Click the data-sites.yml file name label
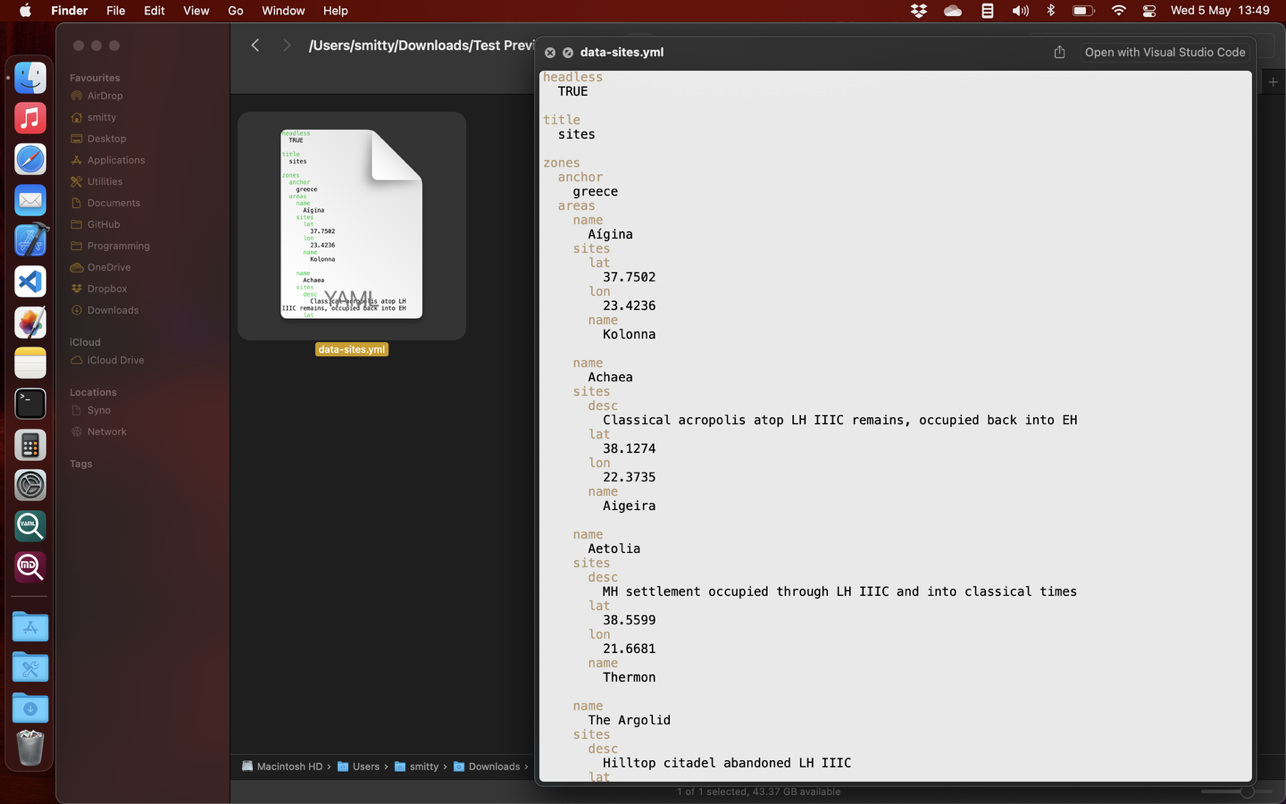 click(x=352, y=349)
